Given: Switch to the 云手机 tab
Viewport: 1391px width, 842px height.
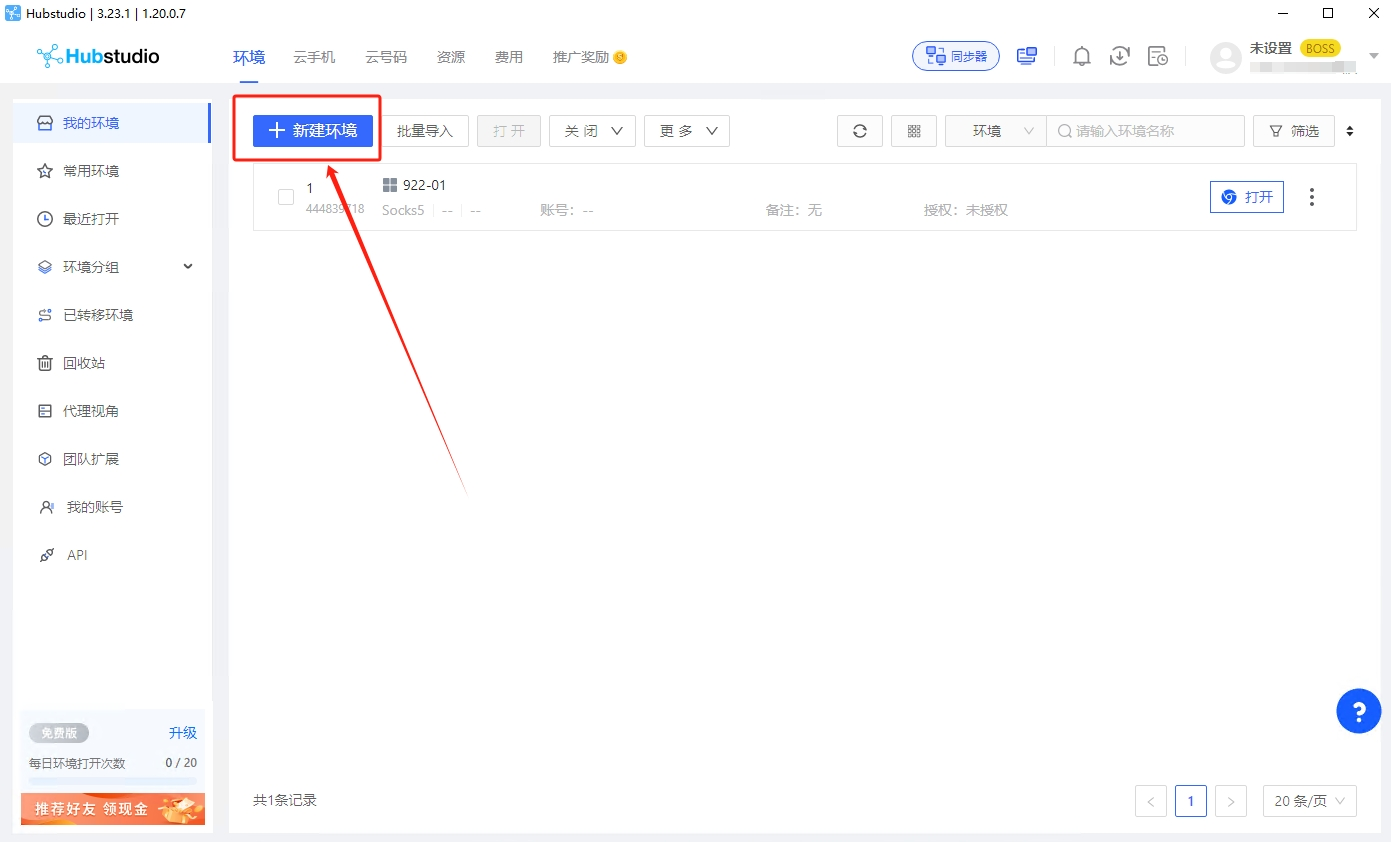Looking at the screenshot, I should pyautogui.click(x=314, y=57).
